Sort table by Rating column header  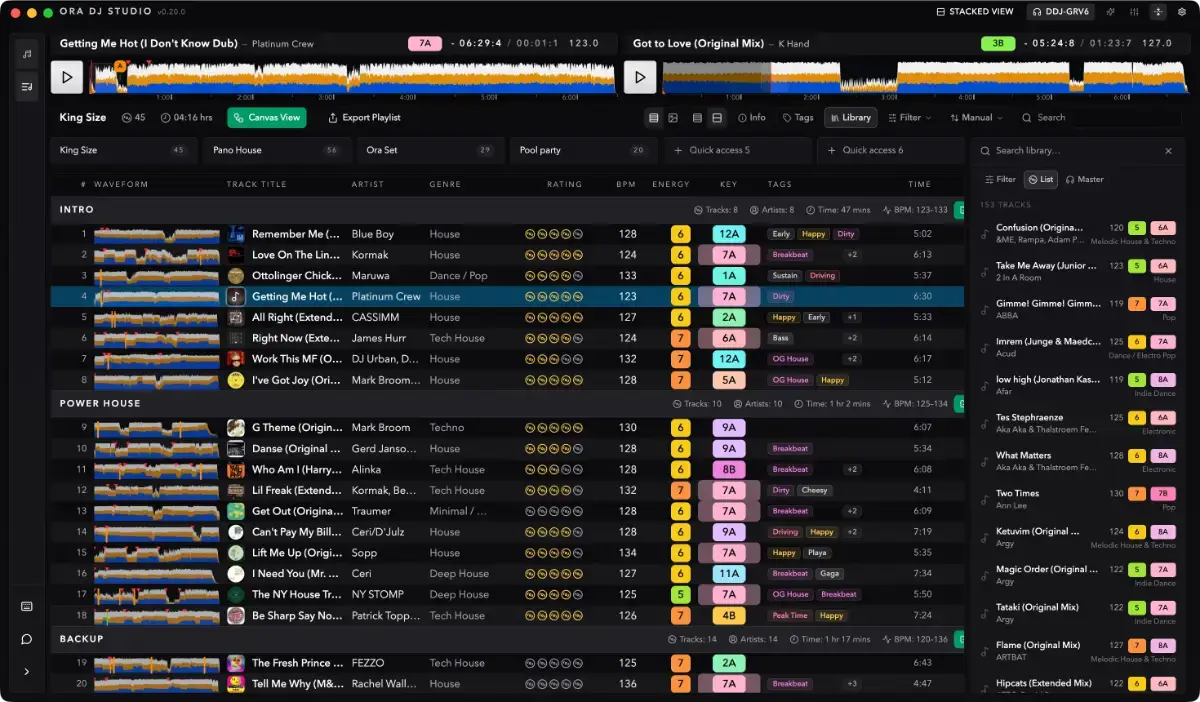click(x=564, y=184)
